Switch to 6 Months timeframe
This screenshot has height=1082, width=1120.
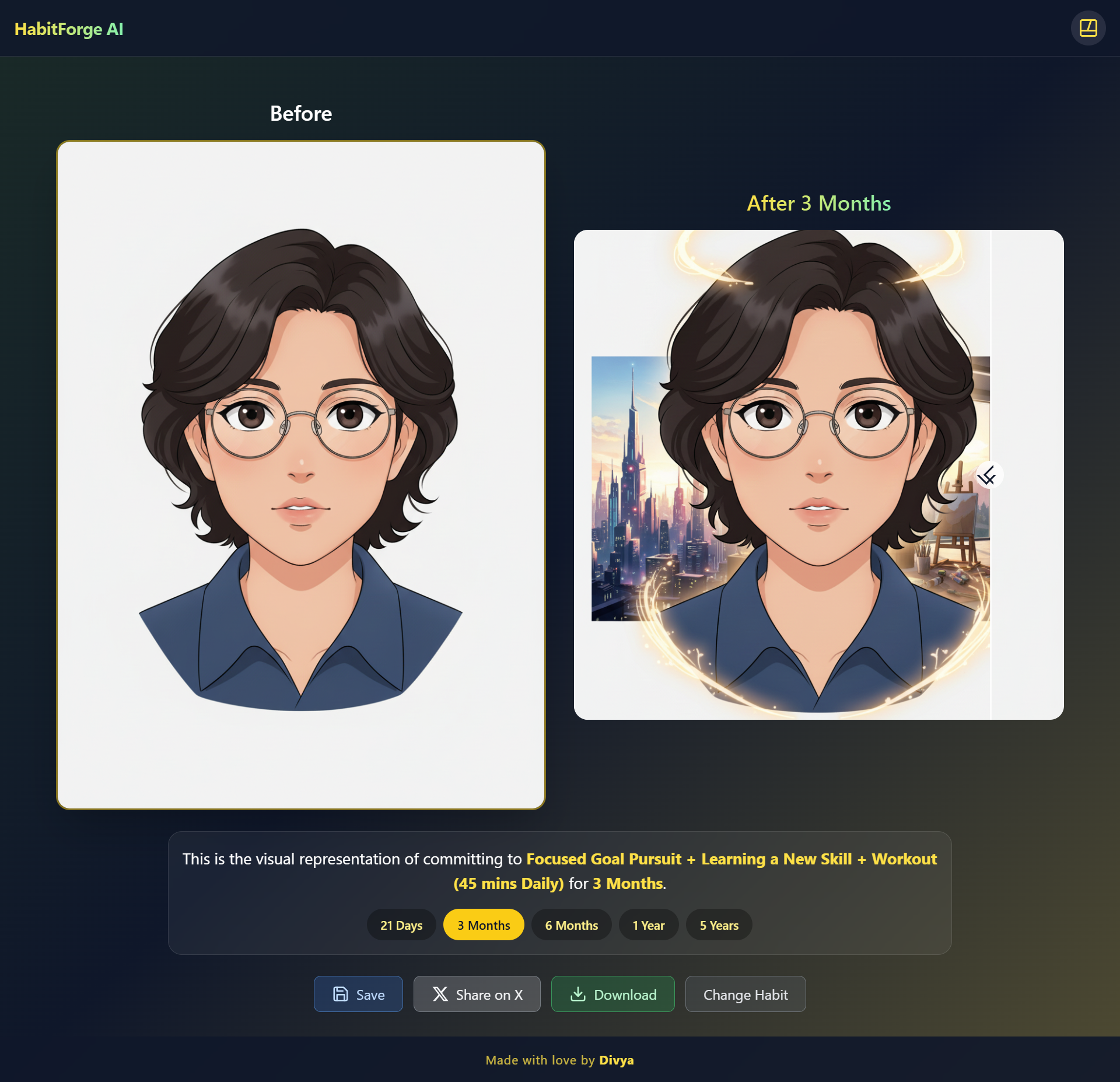pyautogui.click(x=571, y=925)
